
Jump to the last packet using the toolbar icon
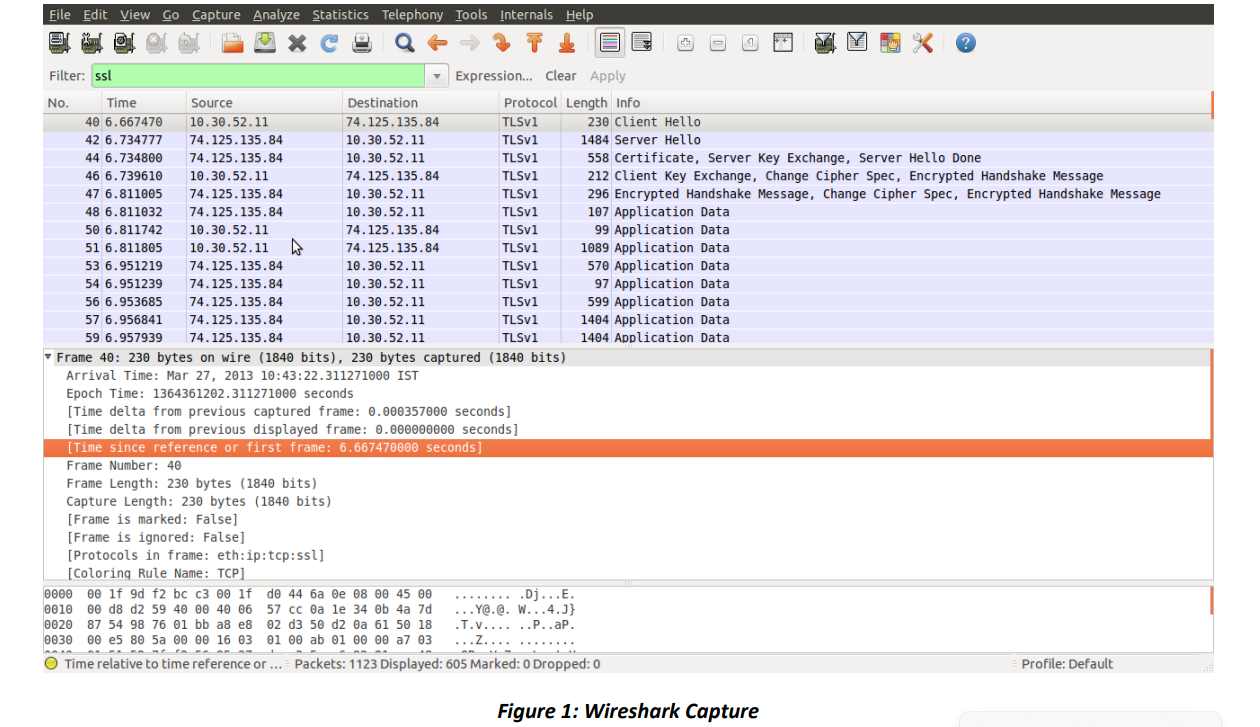[x=568, y=42]
